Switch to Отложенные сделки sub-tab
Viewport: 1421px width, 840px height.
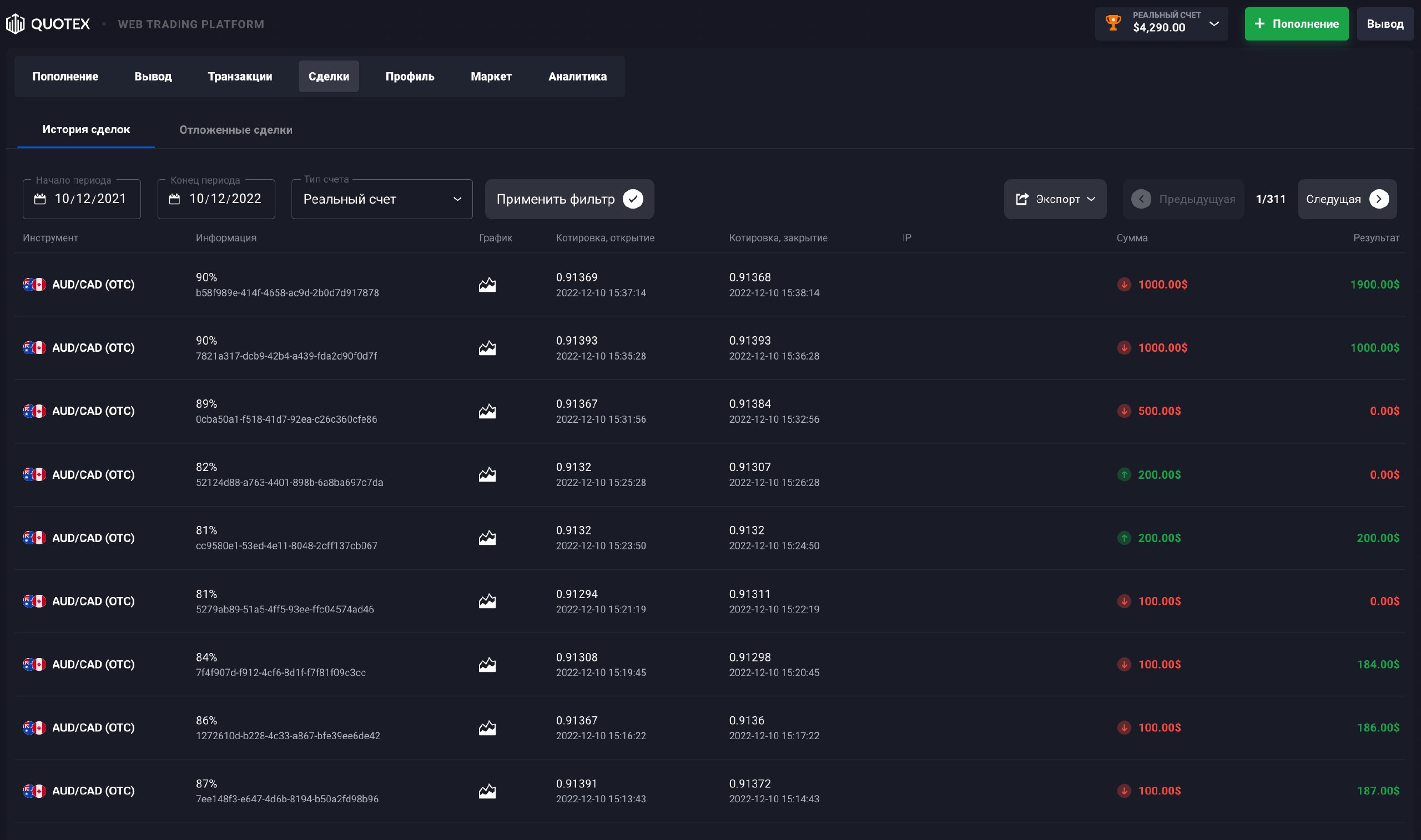tap(236, 130)
